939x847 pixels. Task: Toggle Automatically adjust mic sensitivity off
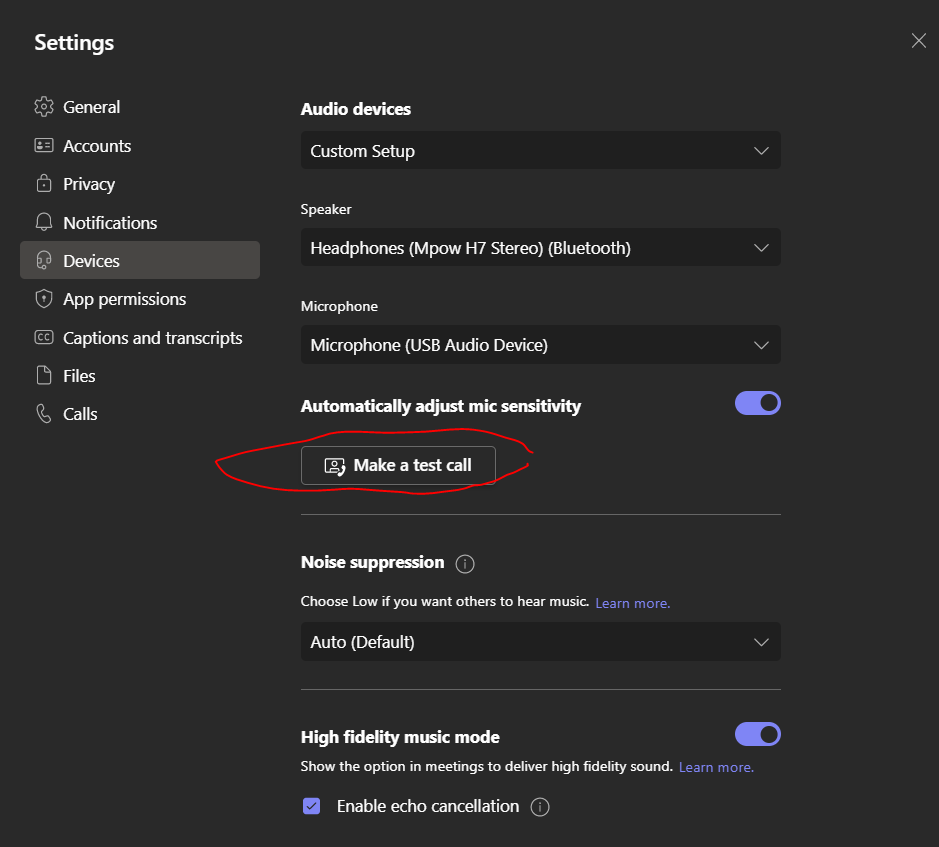click(x=757, y=403)
